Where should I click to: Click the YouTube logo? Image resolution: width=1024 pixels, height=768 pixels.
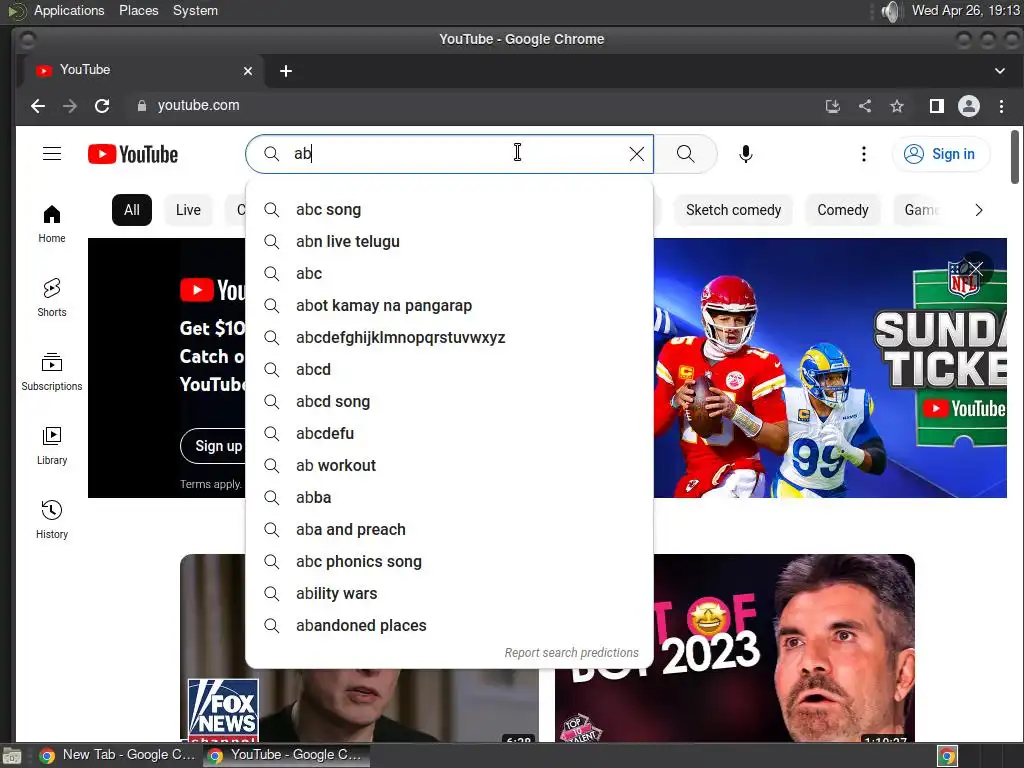[133, 154]
